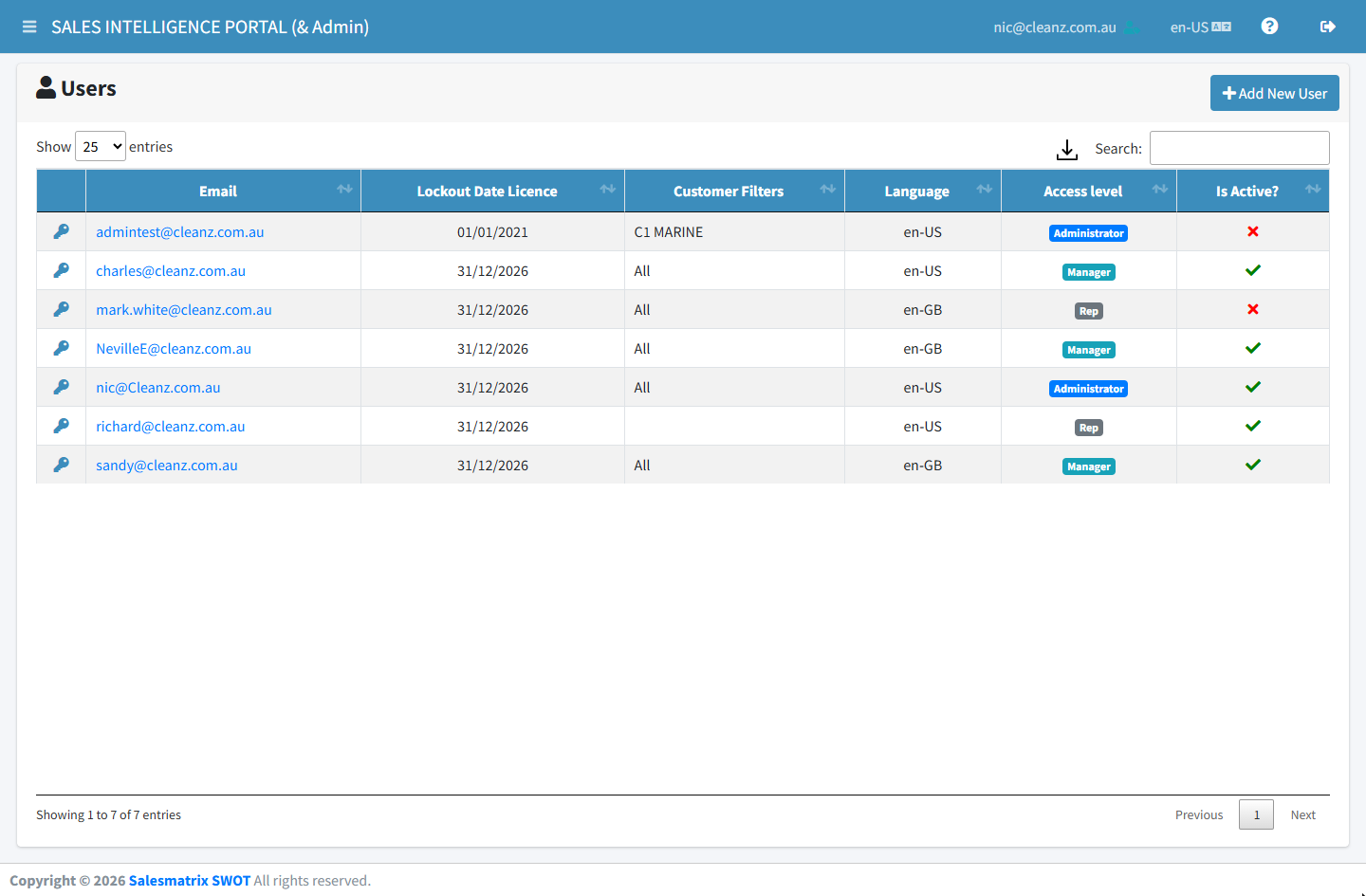Click the Manager badge in charles row
1366x896 pixels.
click(1089, 272)
